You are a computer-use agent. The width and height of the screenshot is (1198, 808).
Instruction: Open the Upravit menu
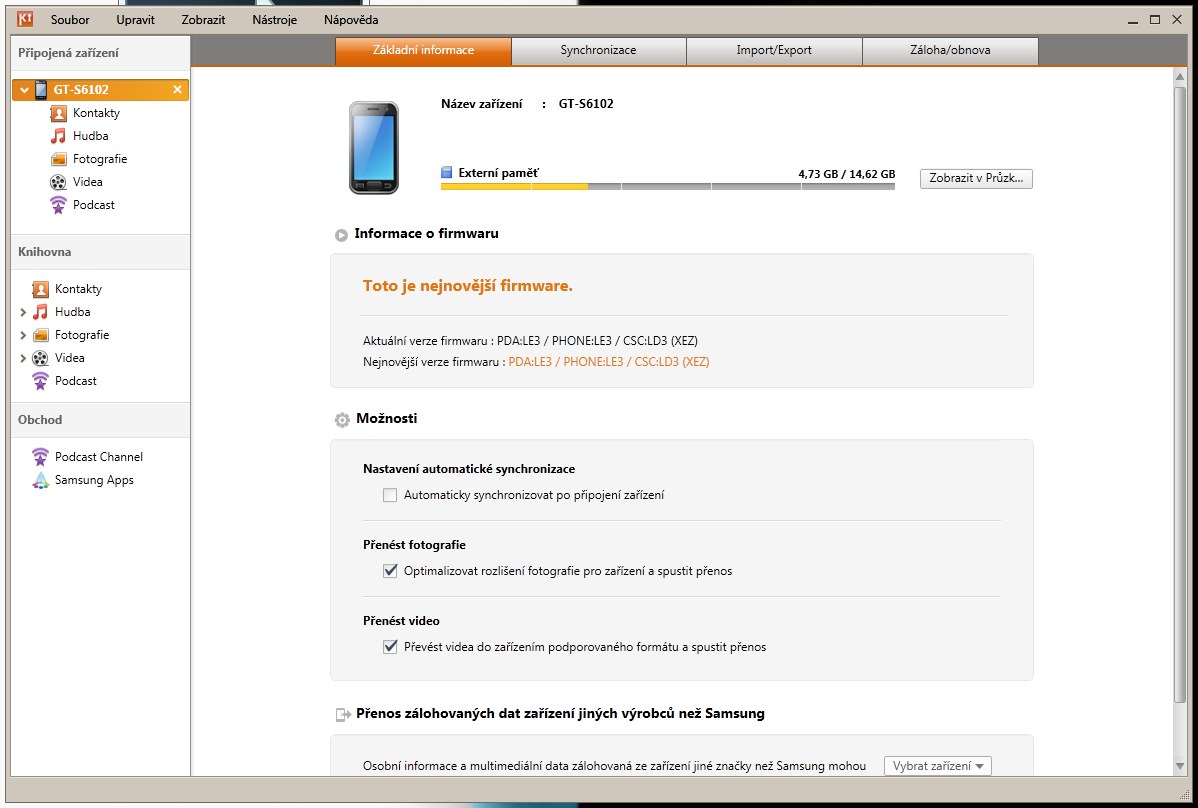(135, 20)
